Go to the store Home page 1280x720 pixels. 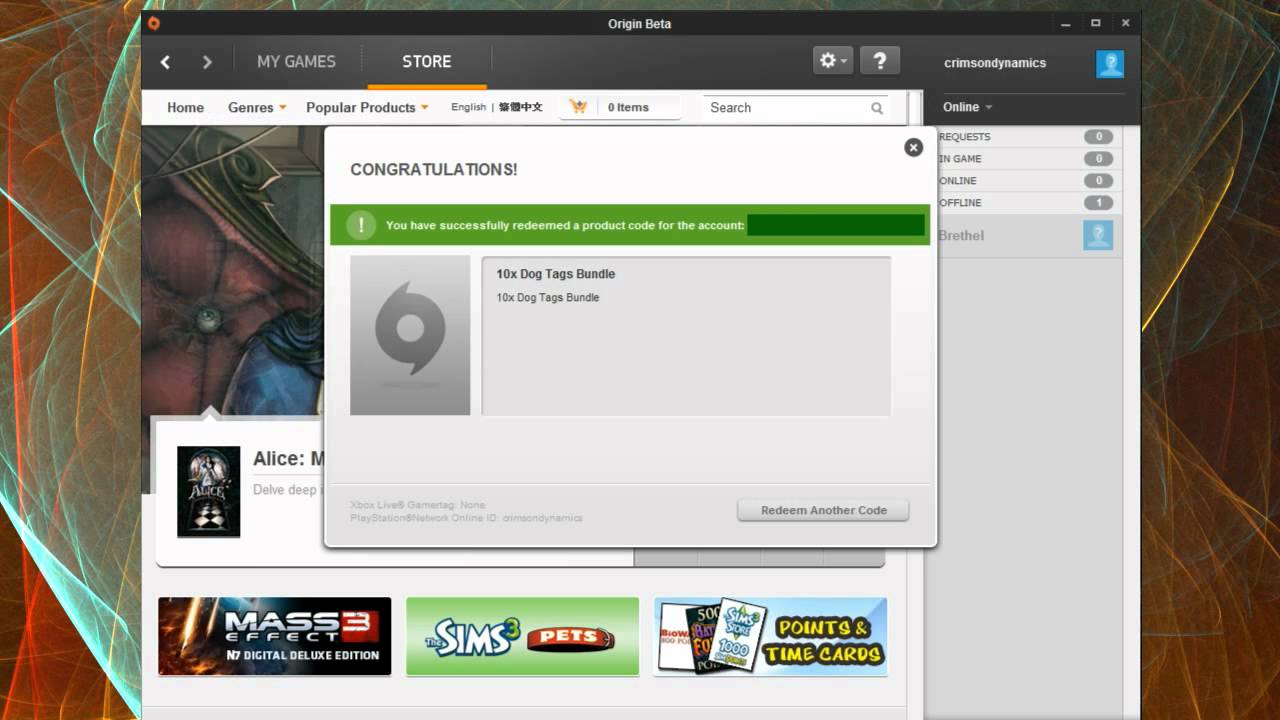[185, 107]
